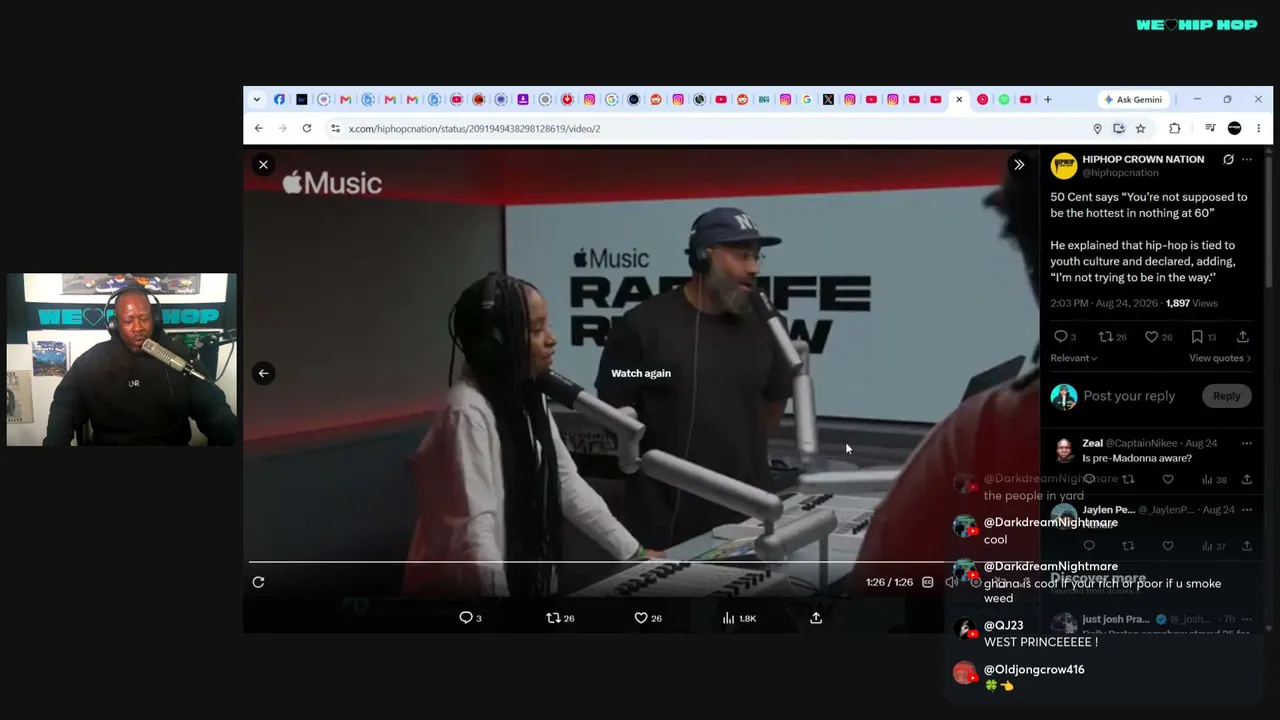1280x720 pixels.
Task: Switch to the X logo browser tab
Action: pyautogui.click(x=828, y=100)
